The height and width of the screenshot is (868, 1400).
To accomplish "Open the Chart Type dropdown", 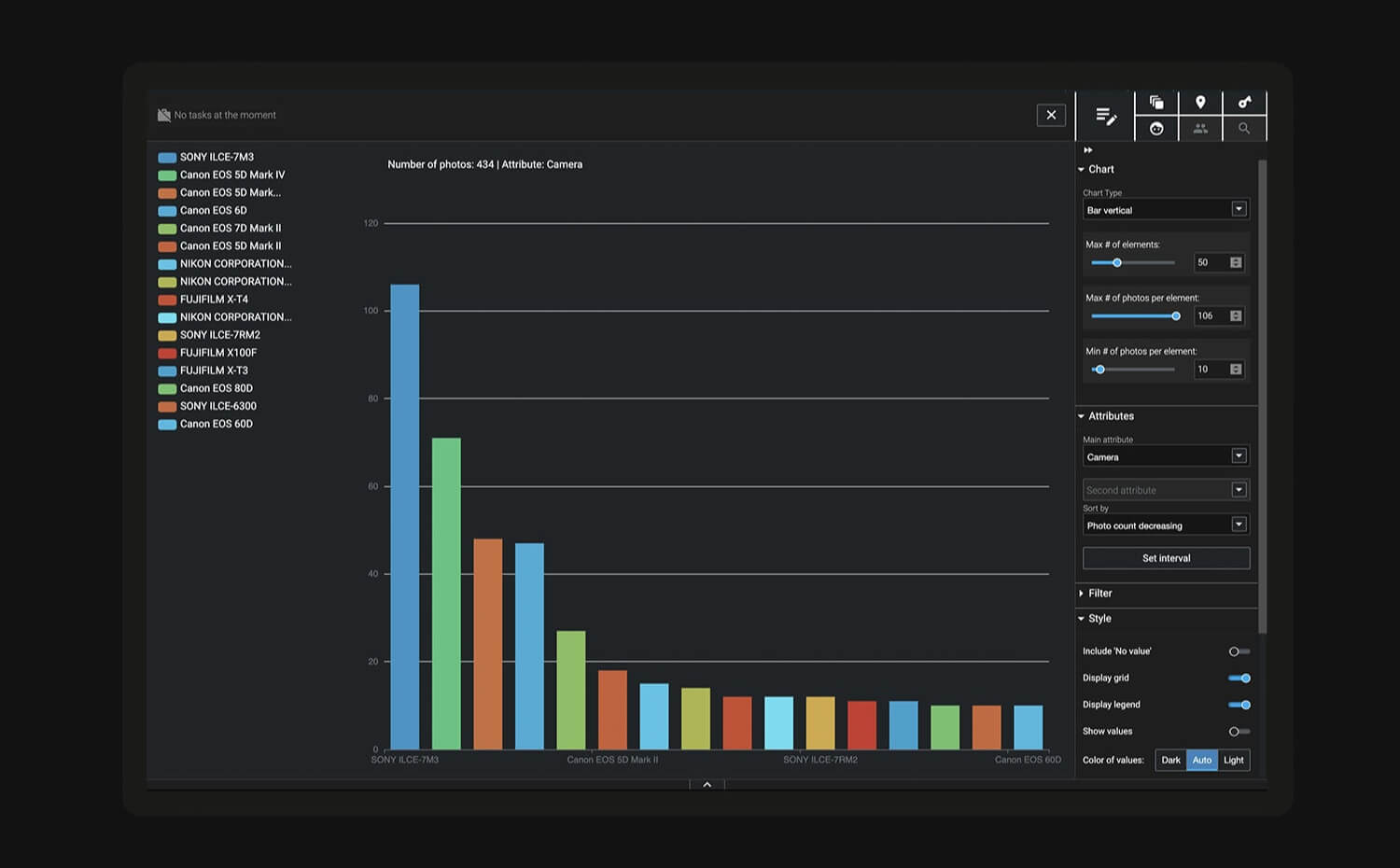I will 1166,210.
